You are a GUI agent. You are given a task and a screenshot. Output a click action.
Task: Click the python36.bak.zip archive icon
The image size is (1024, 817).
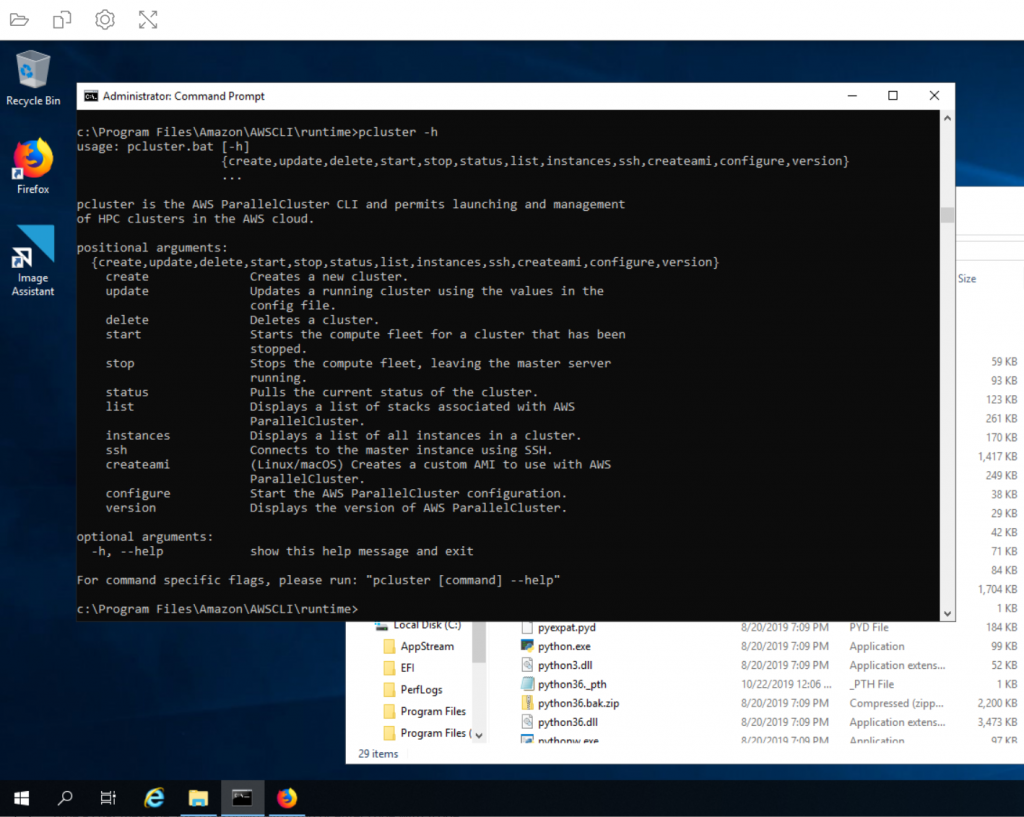(x=527, y=703)
